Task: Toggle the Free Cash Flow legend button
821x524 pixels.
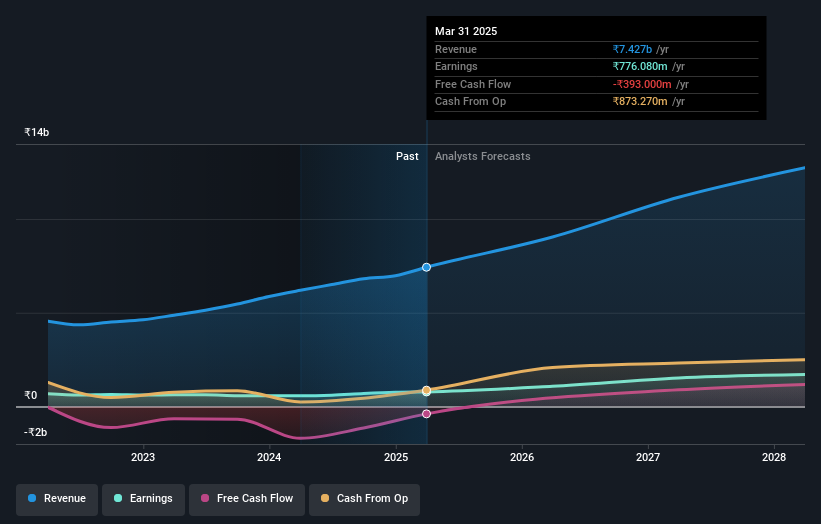Action: click(247, 498)
